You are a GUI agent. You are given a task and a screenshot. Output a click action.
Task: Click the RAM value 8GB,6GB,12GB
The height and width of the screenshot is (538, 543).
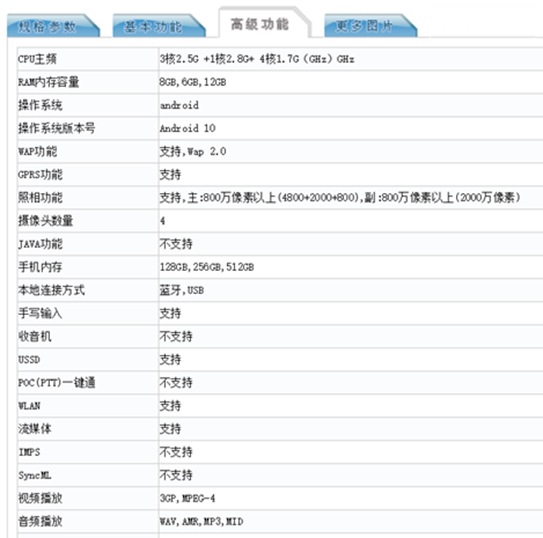tap(193, 82)
